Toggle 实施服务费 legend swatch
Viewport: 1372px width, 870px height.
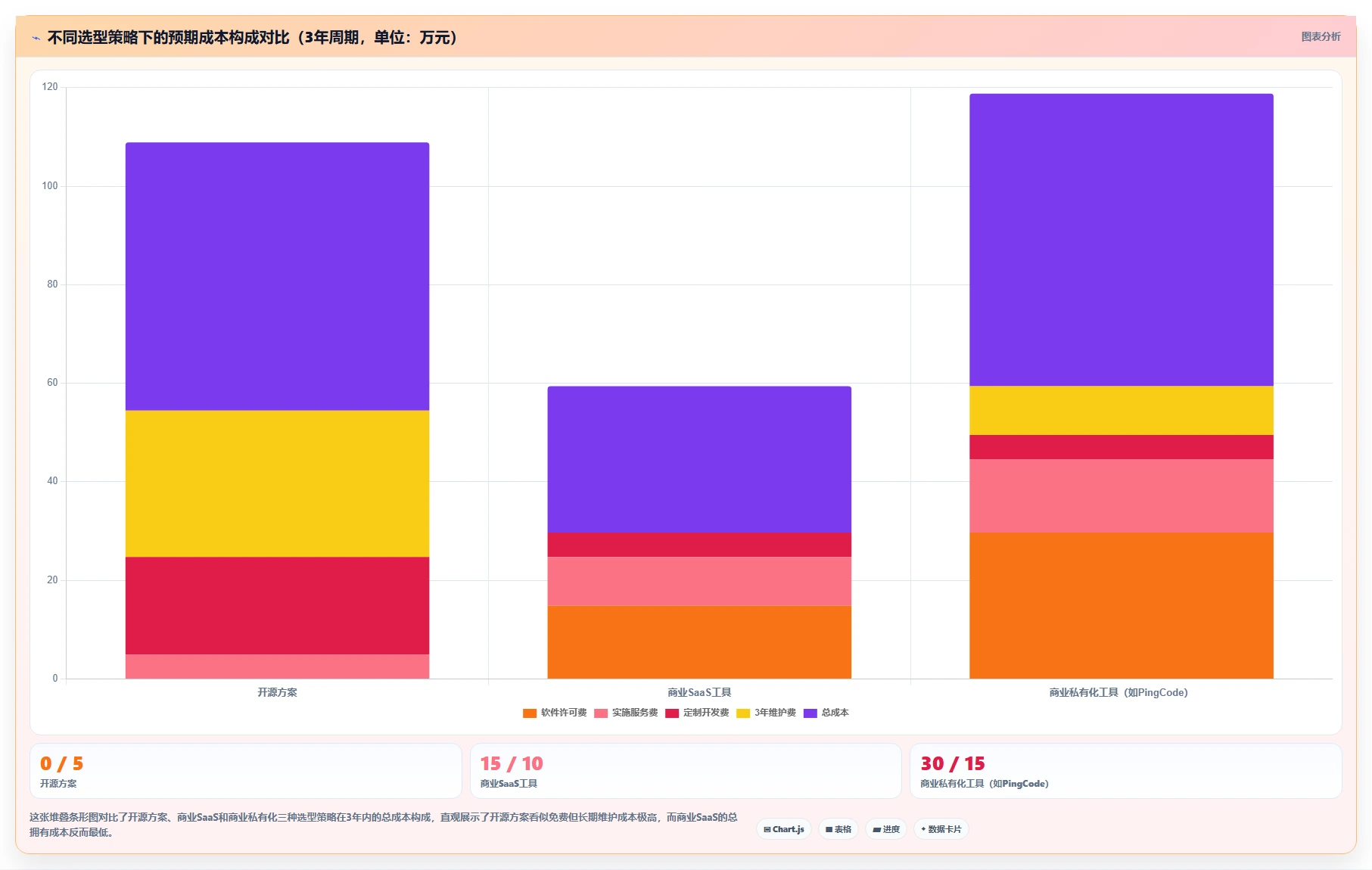(x=601, y=713)
